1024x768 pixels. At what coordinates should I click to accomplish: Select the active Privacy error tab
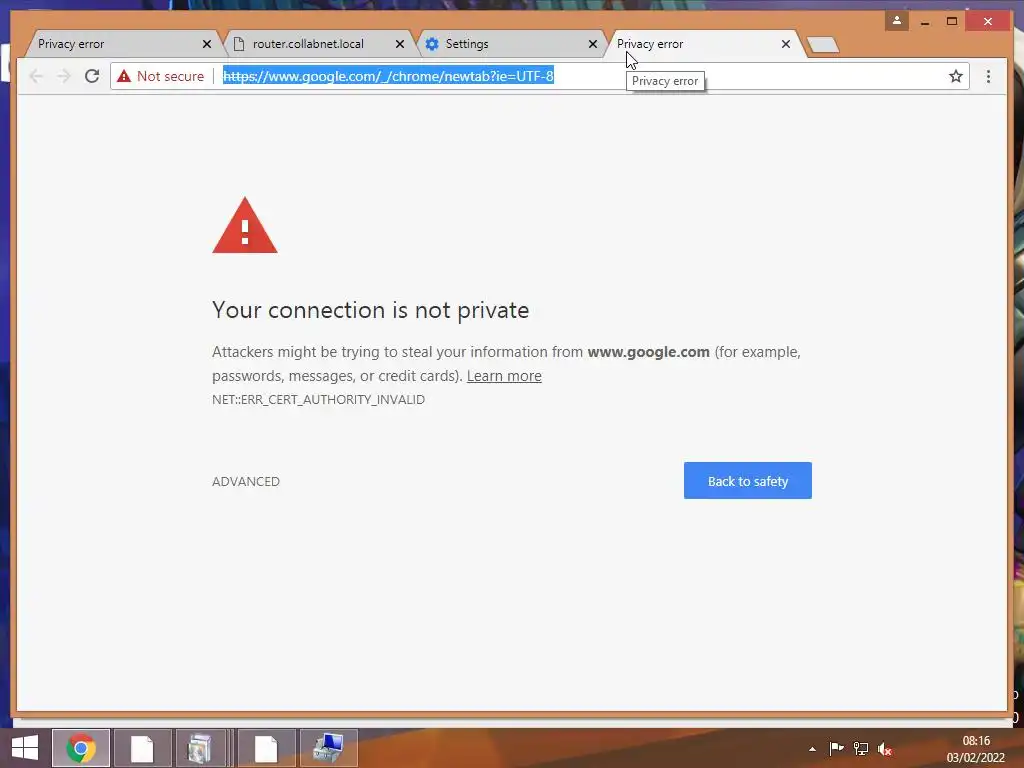[x=704, y=44]
